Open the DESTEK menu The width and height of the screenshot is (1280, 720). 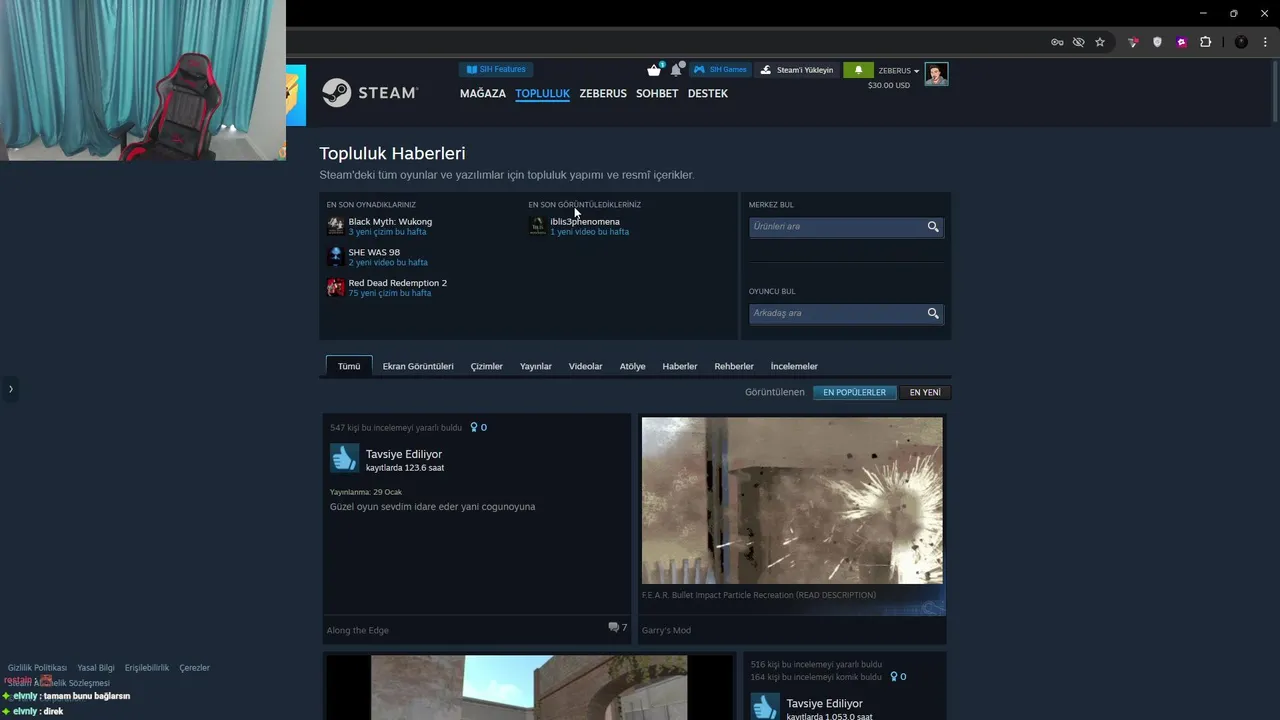[708, 94]
